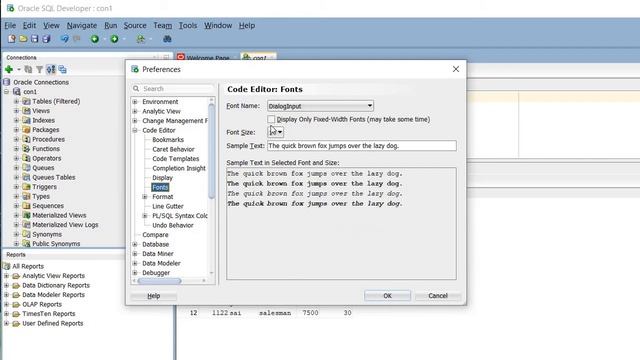The image size is (640, 360).
Task: Expand the Database preferences node
Action: 135,244
